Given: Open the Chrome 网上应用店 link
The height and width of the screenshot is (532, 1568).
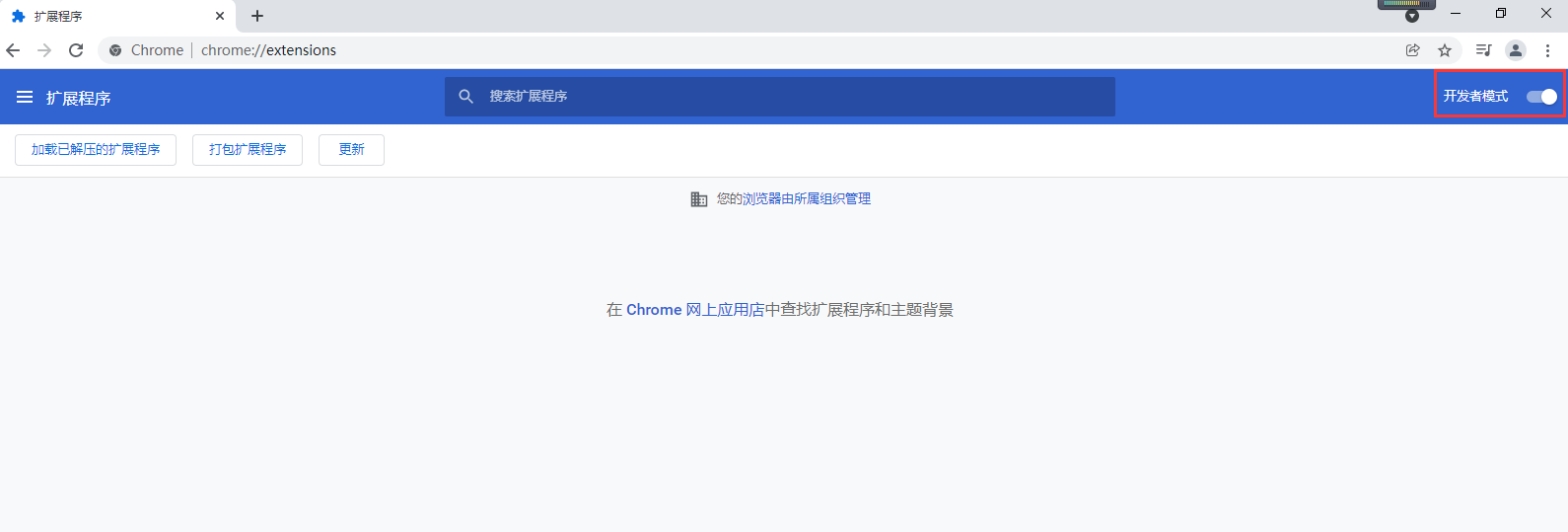Looking at the screenshot, I should tap(695, 310).
